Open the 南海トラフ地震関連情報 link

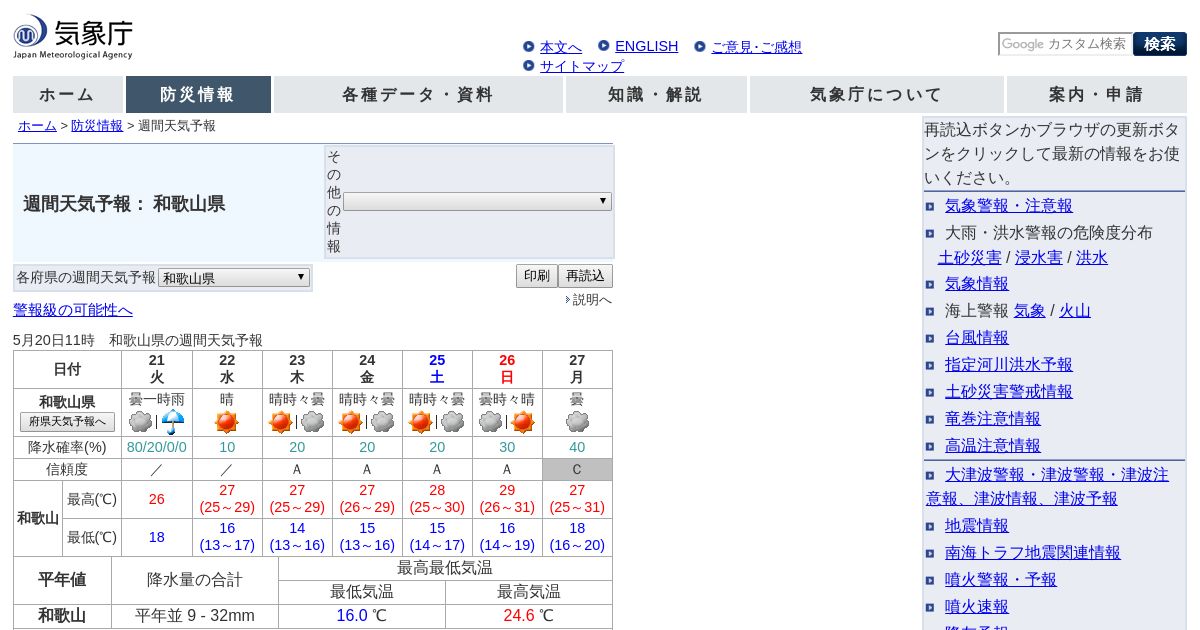click(x=1033, y=553)
